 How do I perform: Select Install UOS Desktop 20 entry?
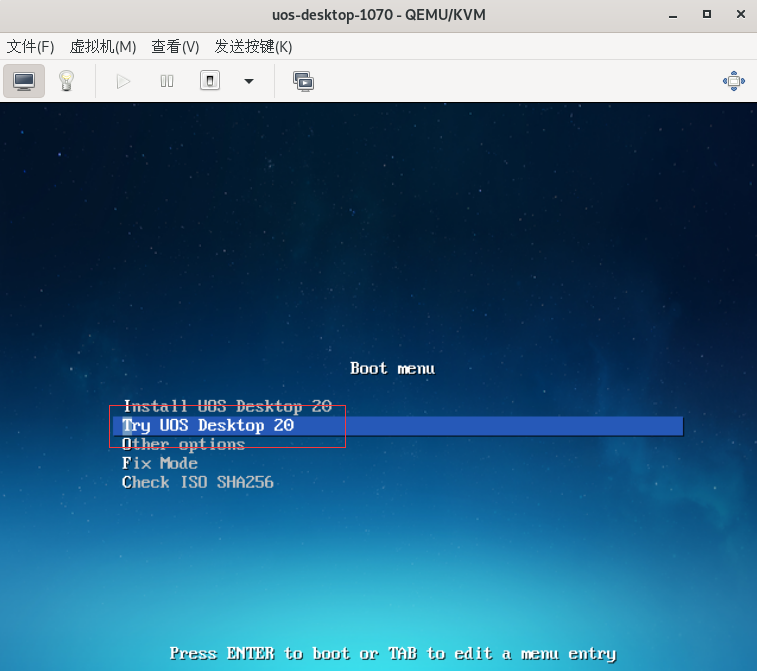228,406
